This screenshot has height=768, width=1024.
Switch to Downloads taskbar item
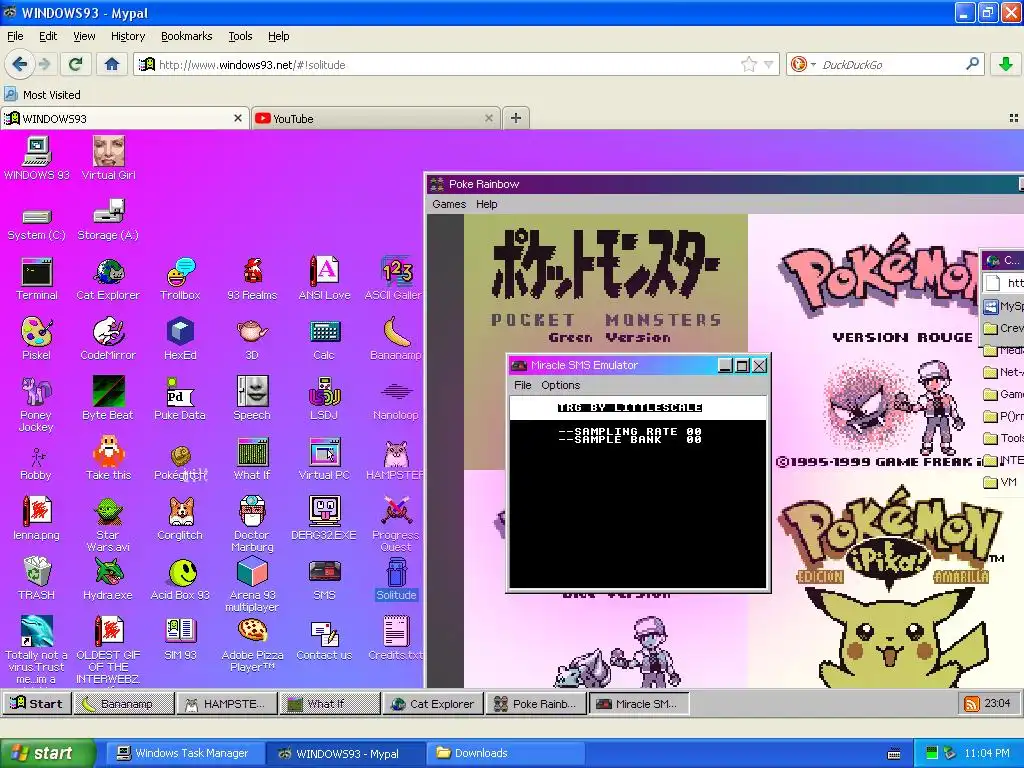pyautogui.click(x=504, y=753)
